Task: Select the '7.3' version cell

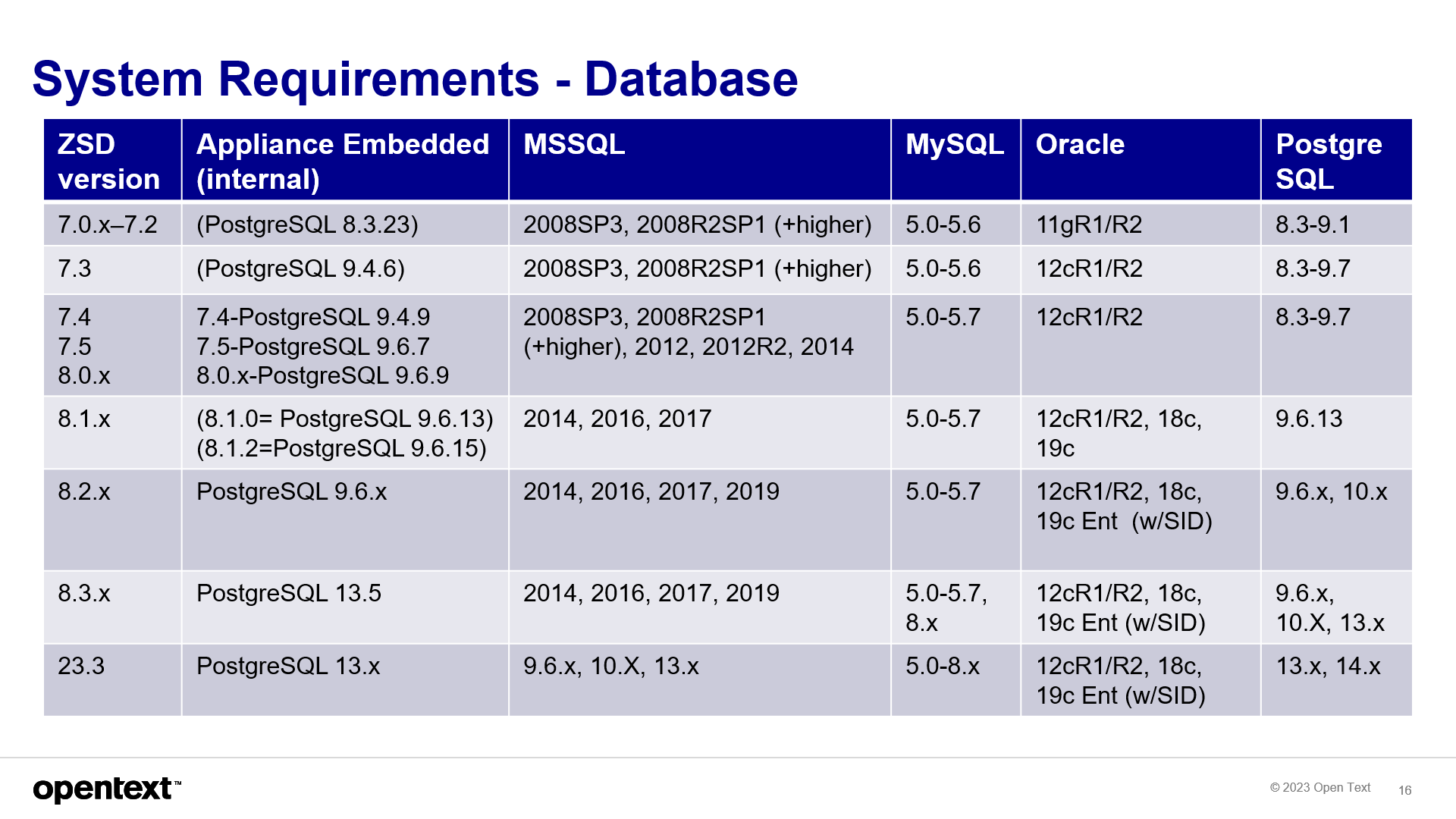Action: (112, 269)
